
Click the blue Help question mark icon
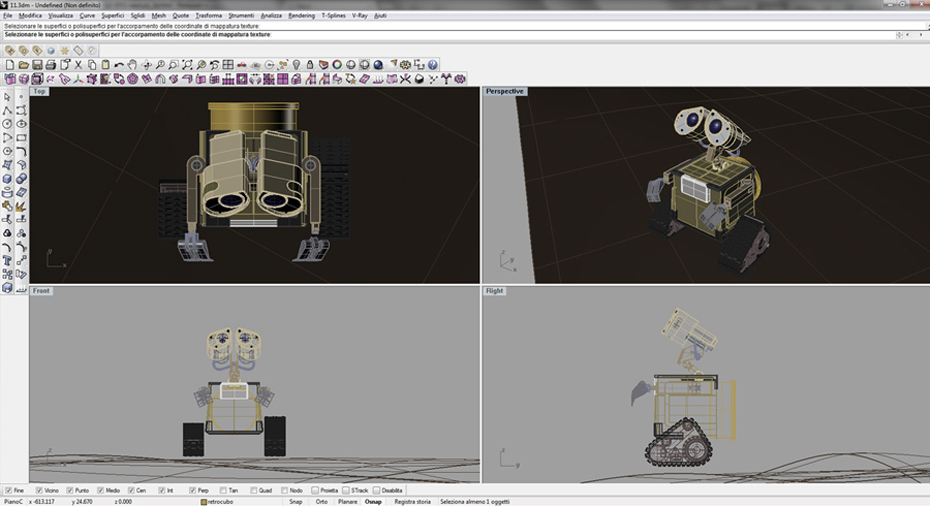(x=432, y=65)
